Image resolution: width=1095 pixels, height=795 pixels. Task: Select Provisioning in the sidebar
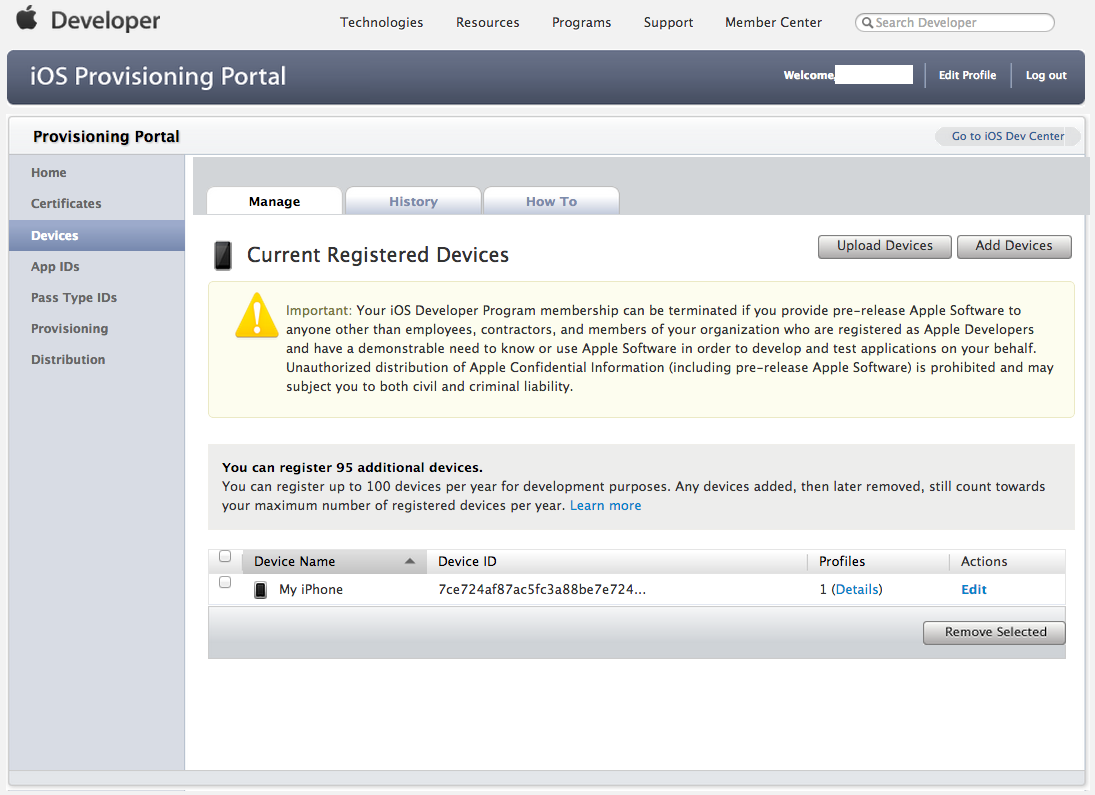coord(69,328)
